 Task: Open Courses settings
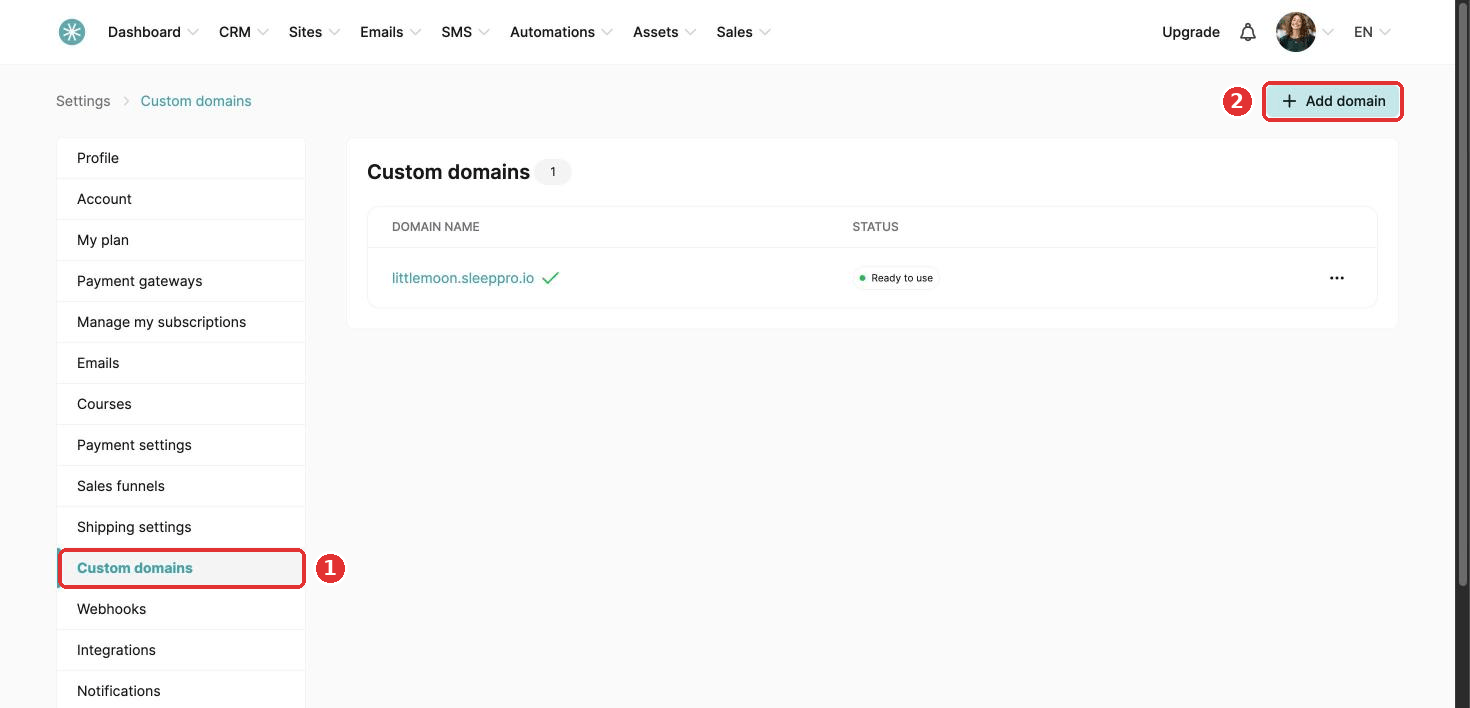[181, 404]
